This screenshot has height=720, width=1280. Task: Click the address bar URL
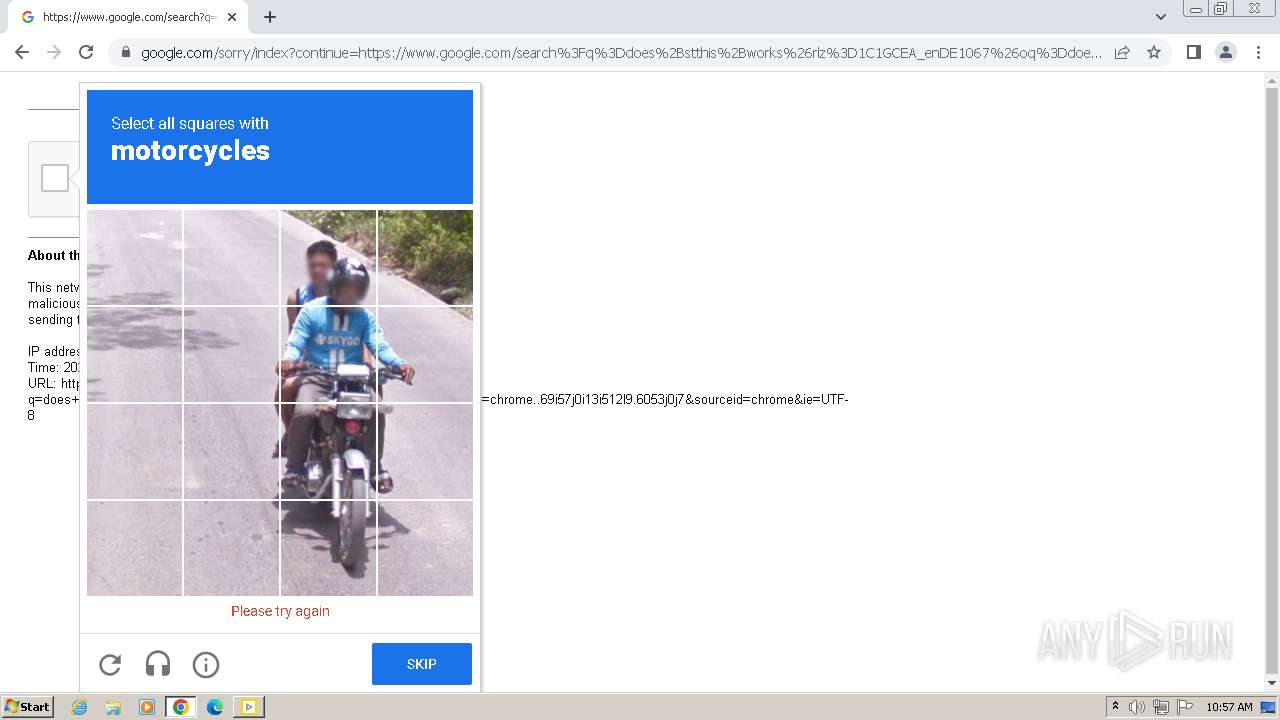point(620,53)
